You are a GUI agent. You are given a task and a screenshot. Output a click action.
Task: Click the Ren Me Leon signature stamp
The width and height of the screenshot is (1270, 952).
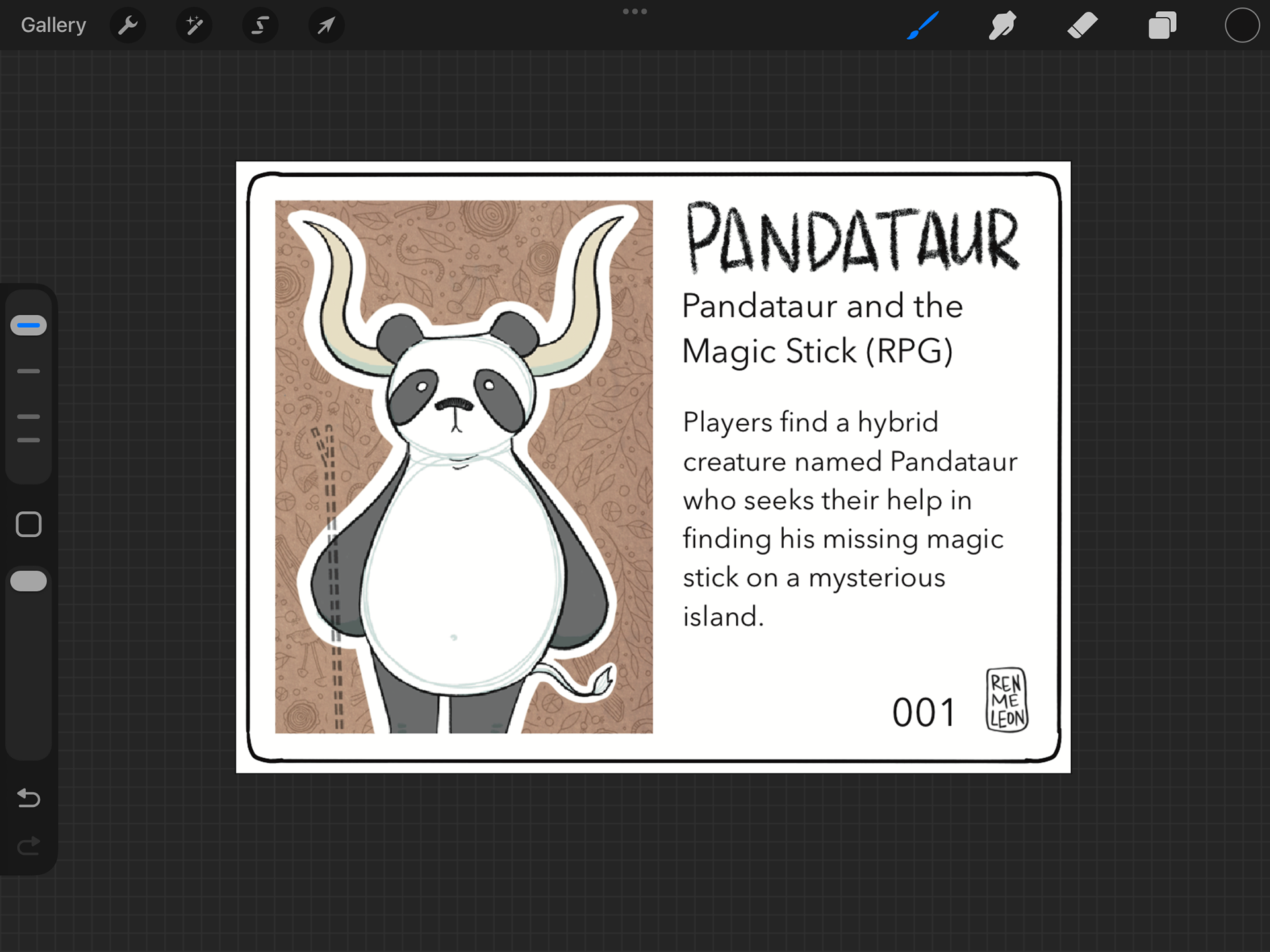point(1007,699)
